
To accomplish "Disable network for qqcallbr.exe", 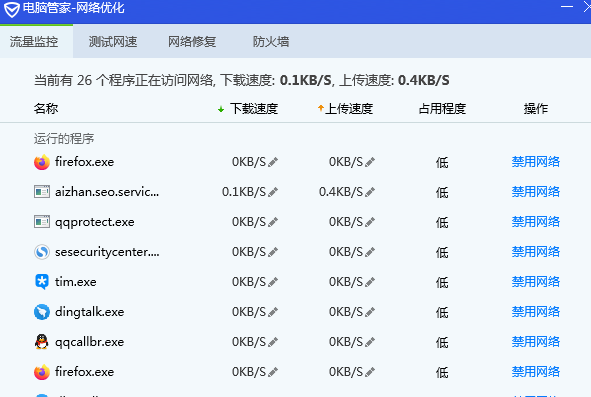I will click(x=536, y=342).
